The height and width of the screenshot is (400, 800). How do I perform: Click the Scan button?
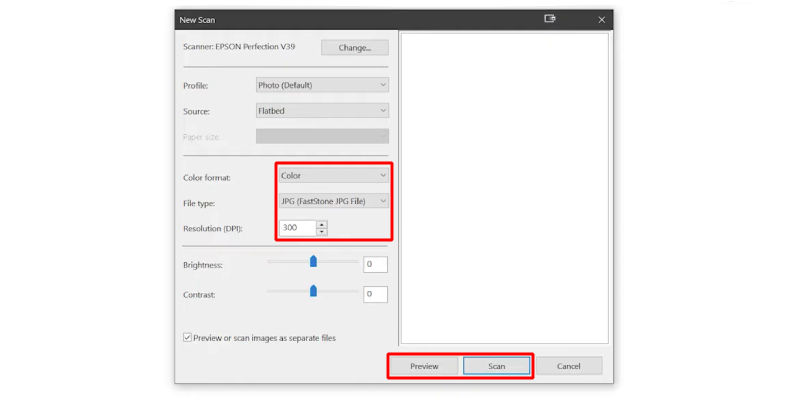click(496, 366)
